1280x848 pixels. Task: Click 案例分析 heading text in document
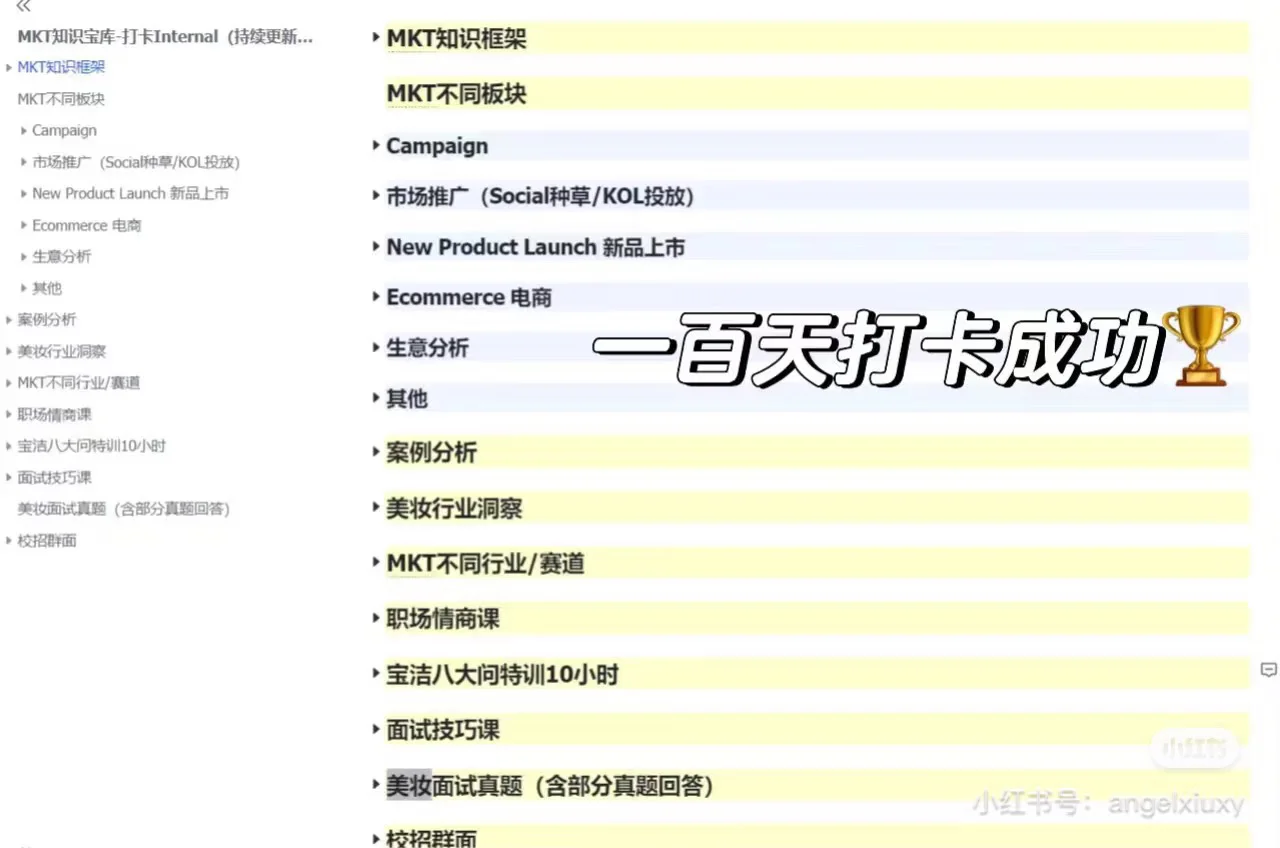click(x=432, y=452)
